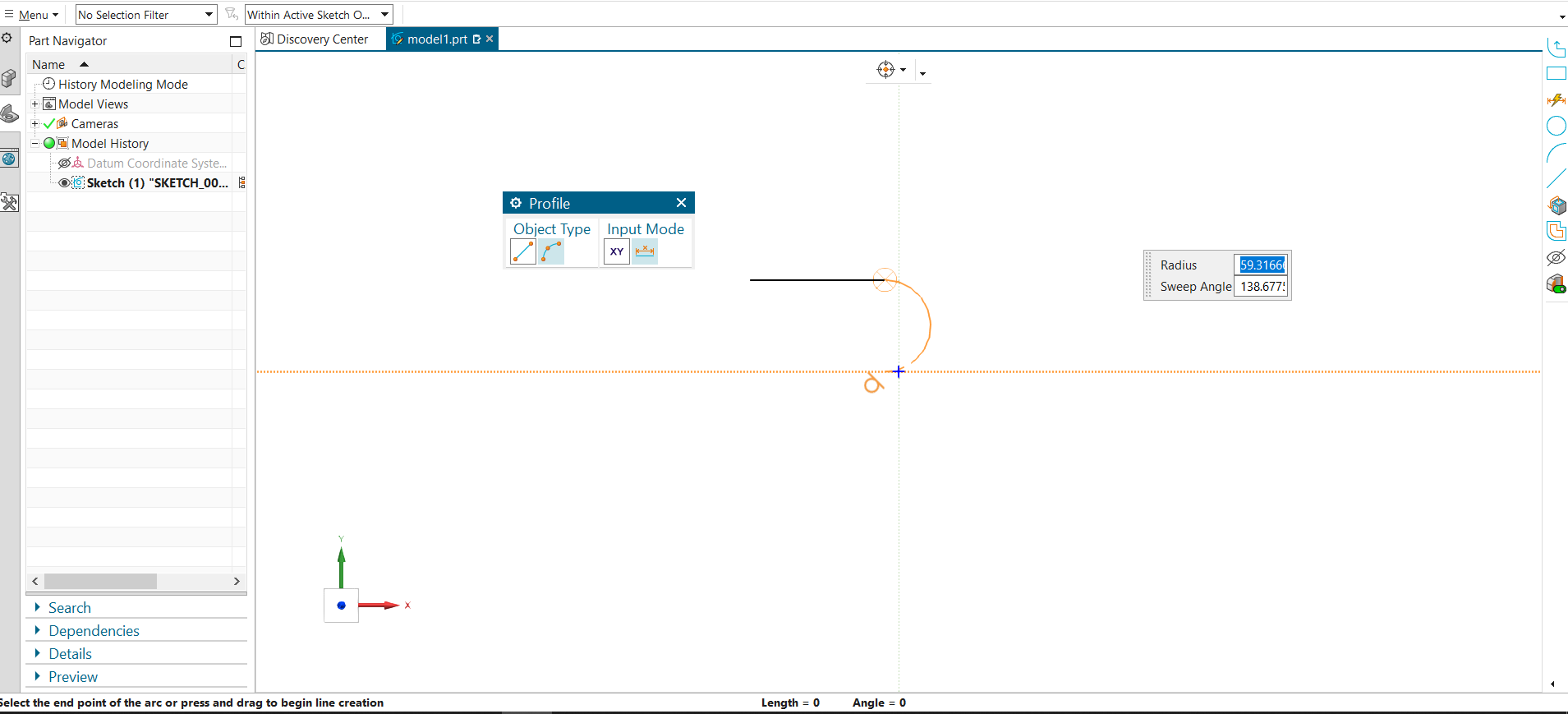Open the Web Browser sidebar tab
1568x714 pixels.
[9, 159]
